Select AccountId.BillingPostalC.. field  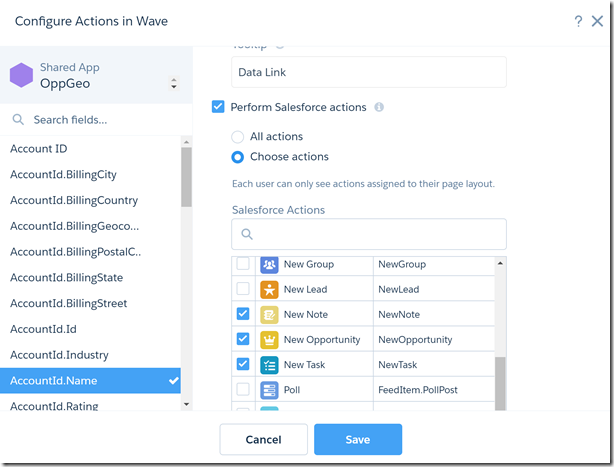[90, 252]
